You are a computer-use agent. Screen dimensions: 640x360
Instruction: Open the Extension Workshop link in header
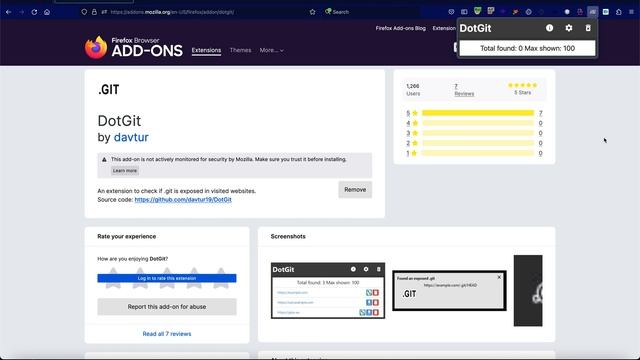444,28
